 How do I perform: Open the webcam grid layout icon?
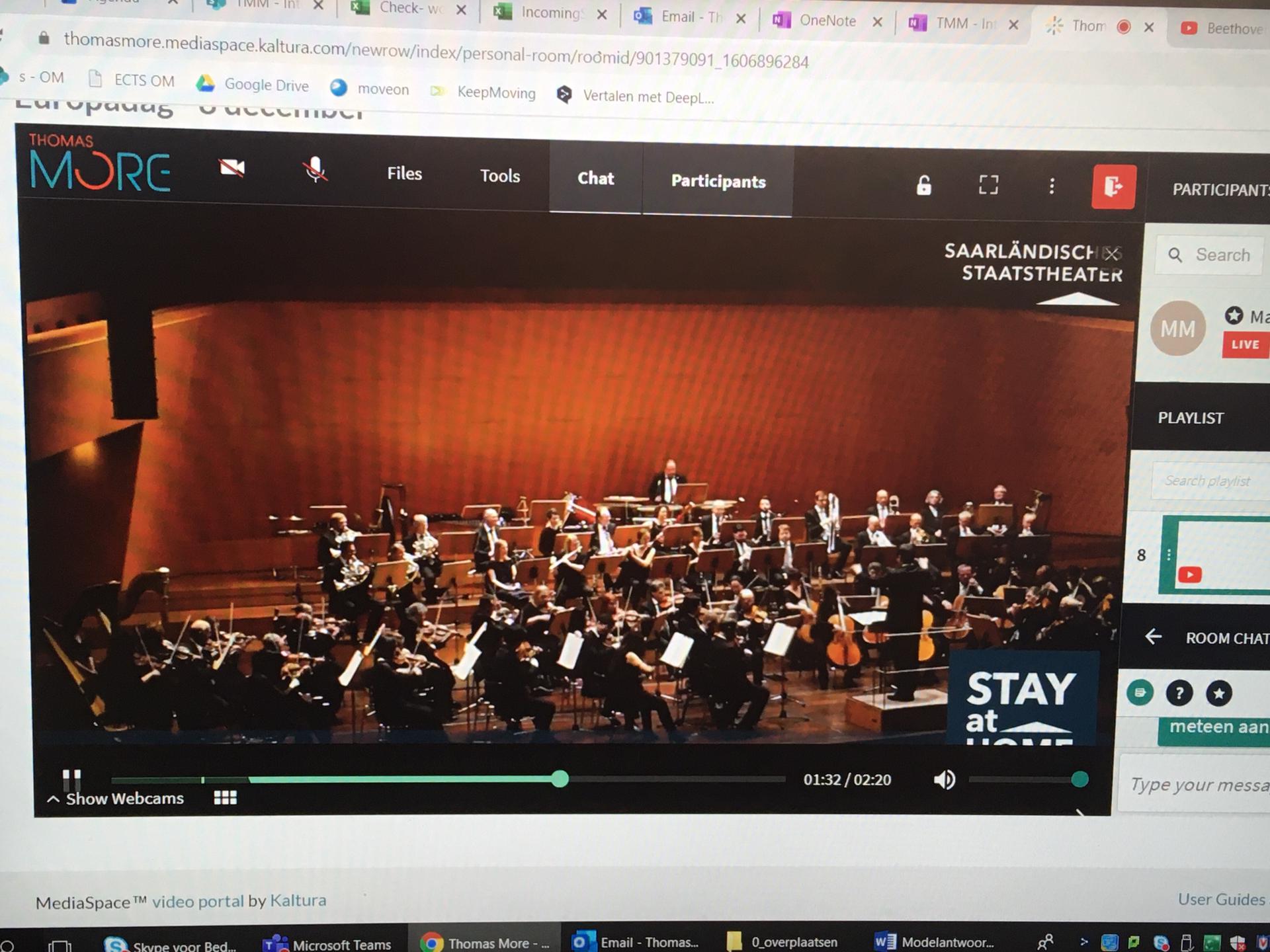click(225, 798)
